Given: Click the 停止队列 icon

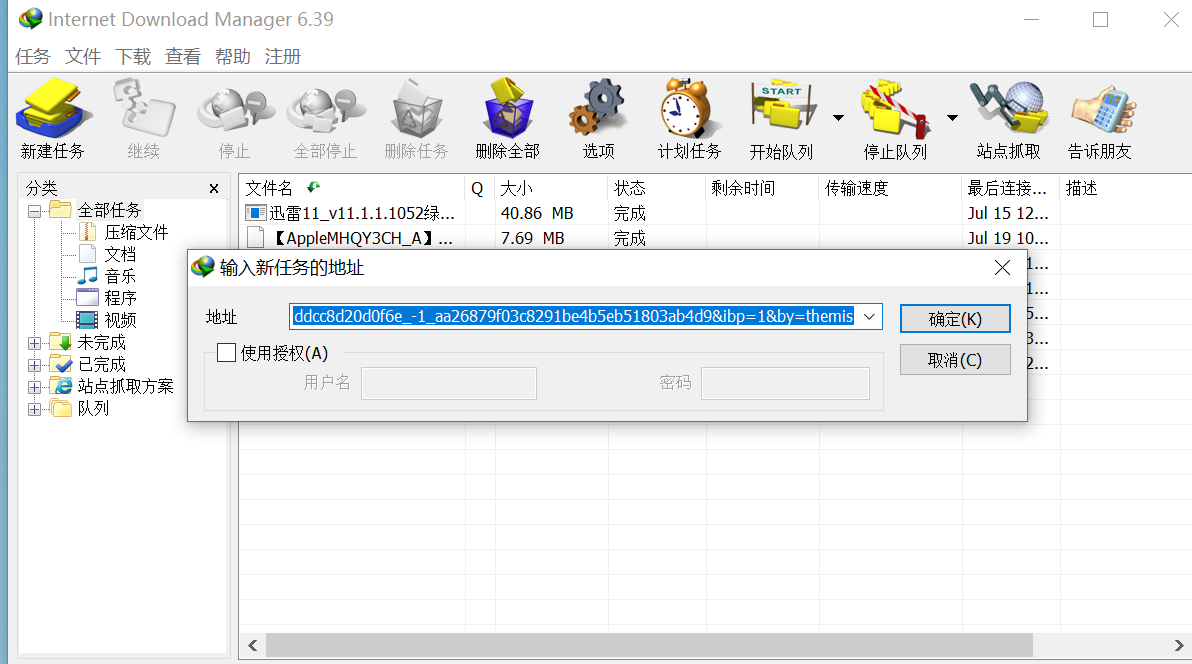Looking at the screenshot, I should [x=896, y=119].
